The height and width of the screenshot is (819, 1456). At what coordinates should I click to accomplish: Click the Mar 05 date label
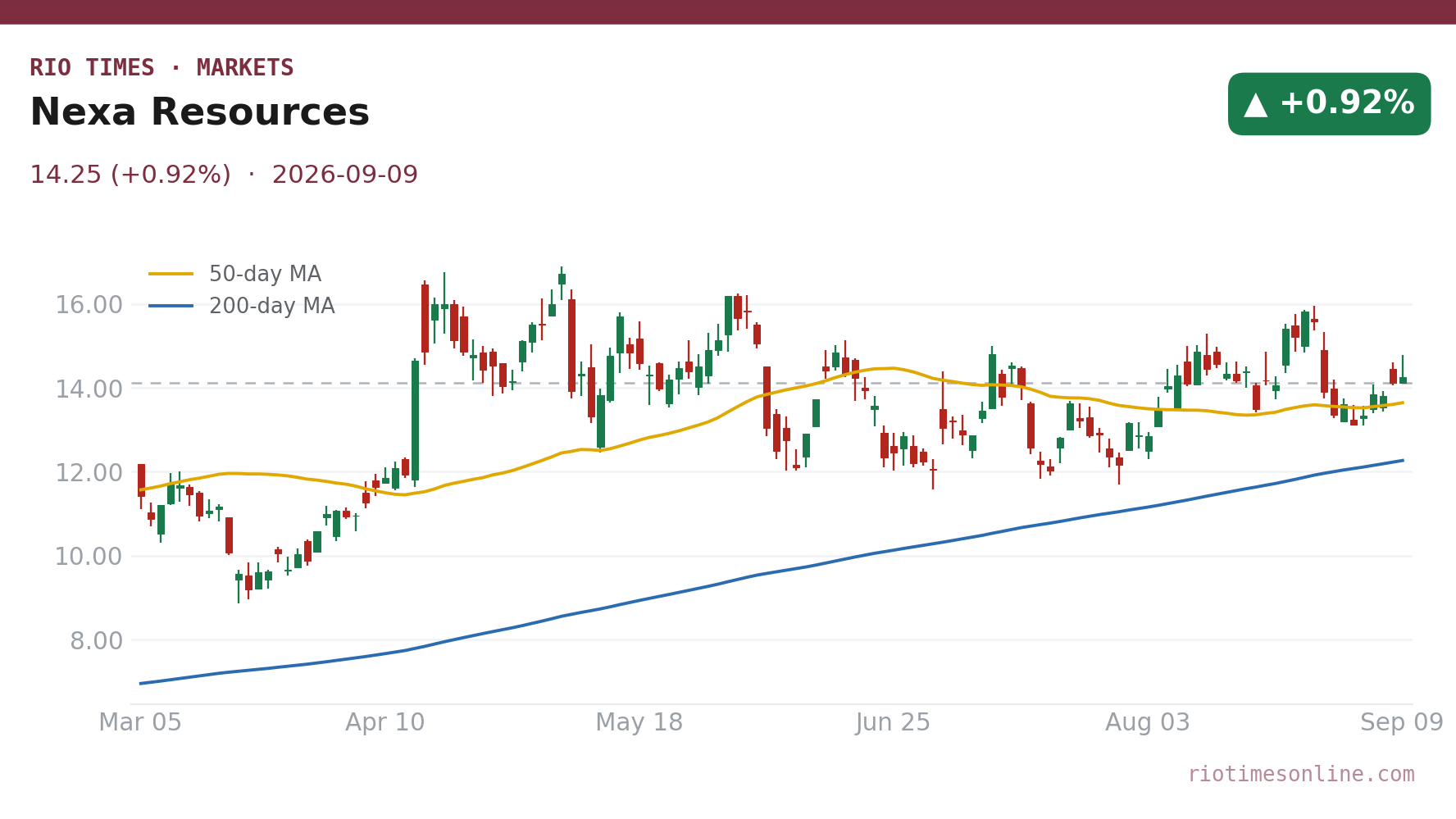click(x=140, y=723)
